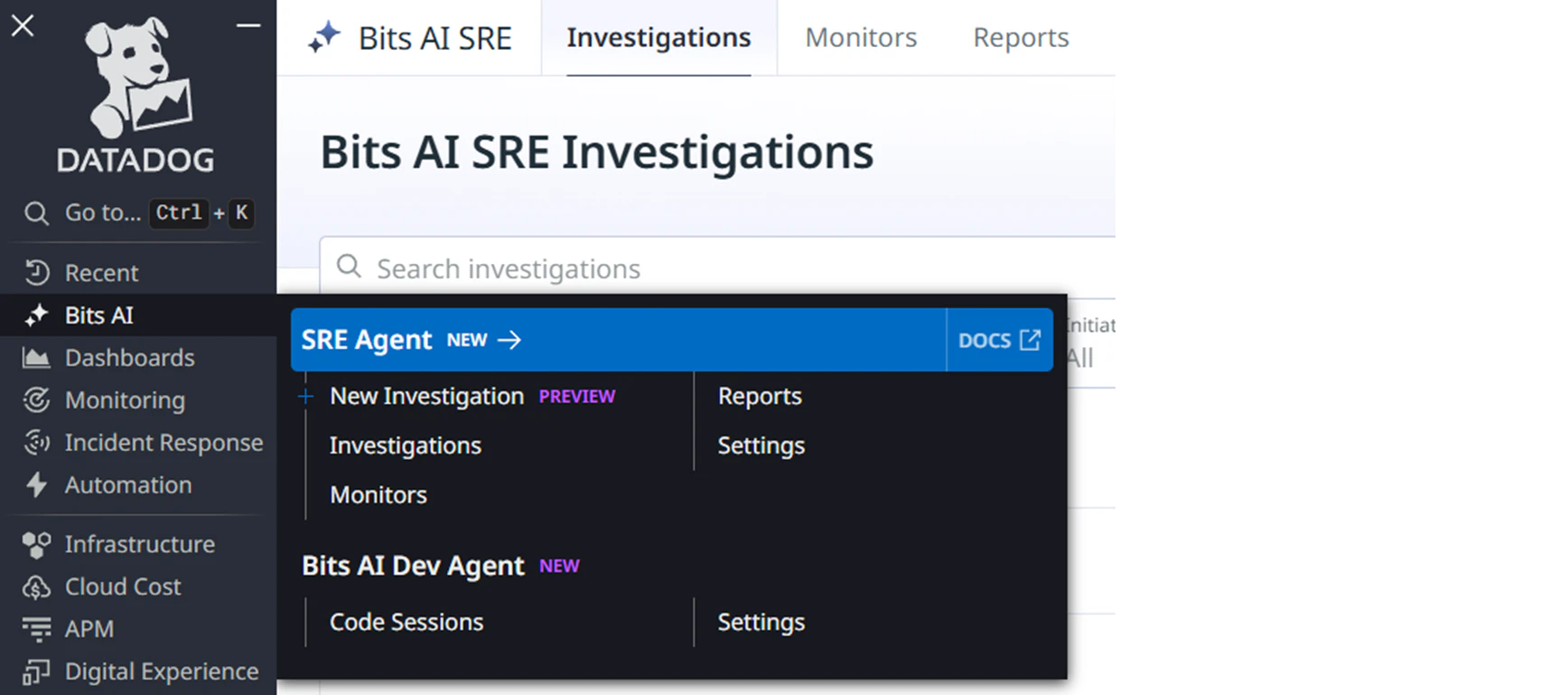
Task: Open SRE Agent Settings in flyout
Action: tap(761, 446)
